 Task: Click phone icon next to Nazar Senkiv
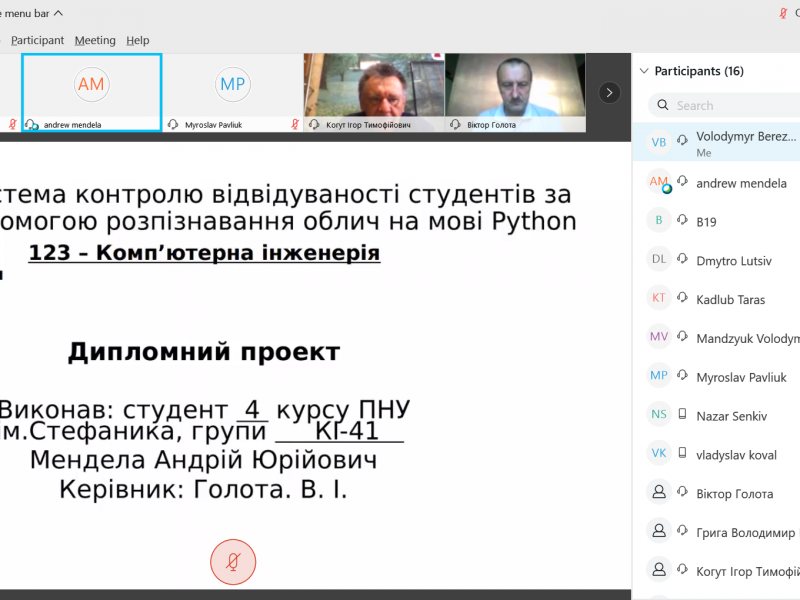pos(684,415)
